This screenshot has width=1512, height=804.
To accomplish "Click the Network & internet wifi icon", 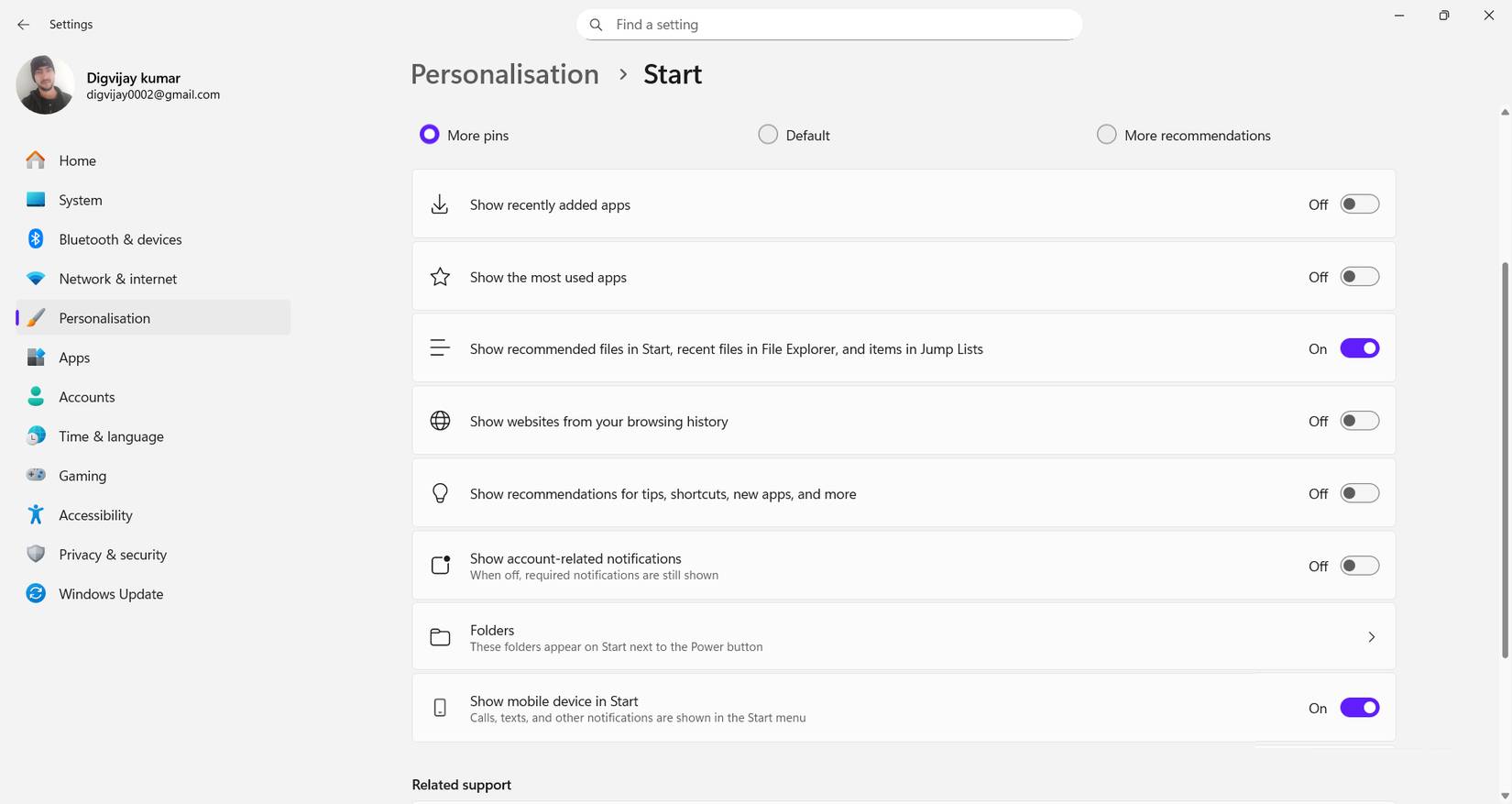I will pyautogui.click(x=36, y=279).
